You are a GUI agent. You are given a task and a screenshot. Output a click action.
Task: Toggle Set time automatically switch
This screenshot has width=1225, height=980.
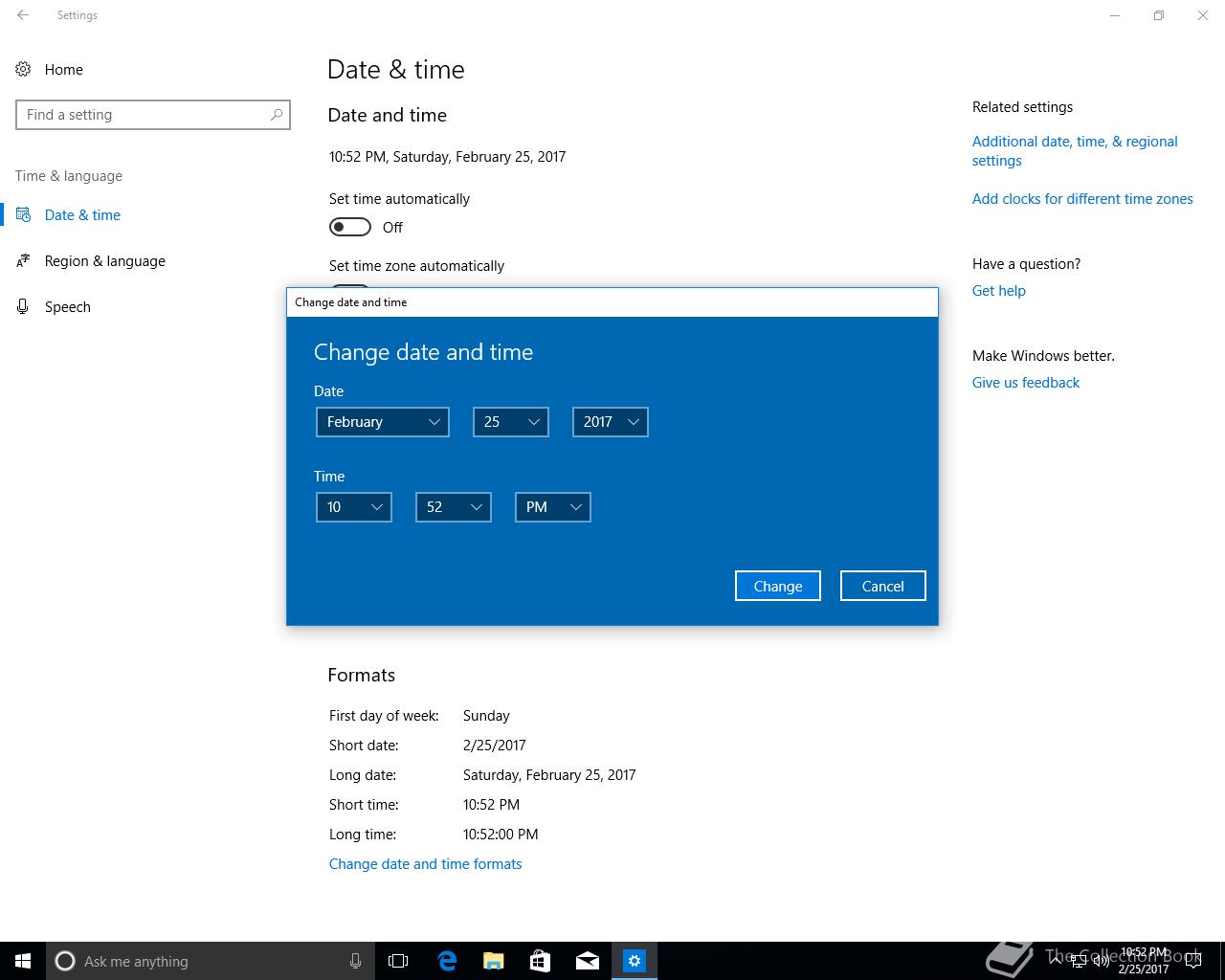tap(350, 227)
